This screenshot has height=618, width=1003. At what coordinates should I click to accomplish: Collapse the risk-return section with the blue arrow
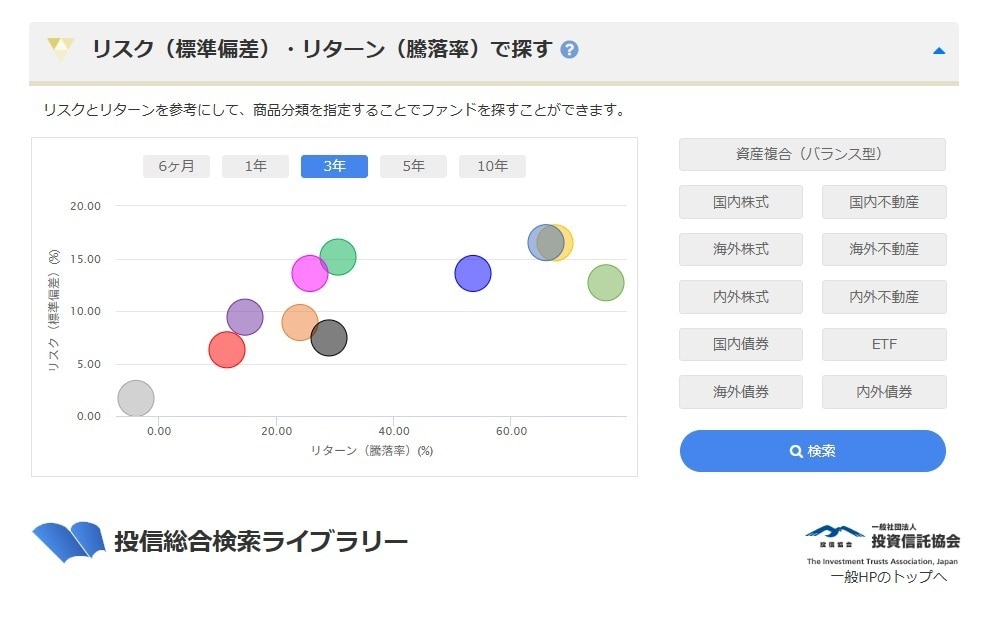(x=938, y=51)
